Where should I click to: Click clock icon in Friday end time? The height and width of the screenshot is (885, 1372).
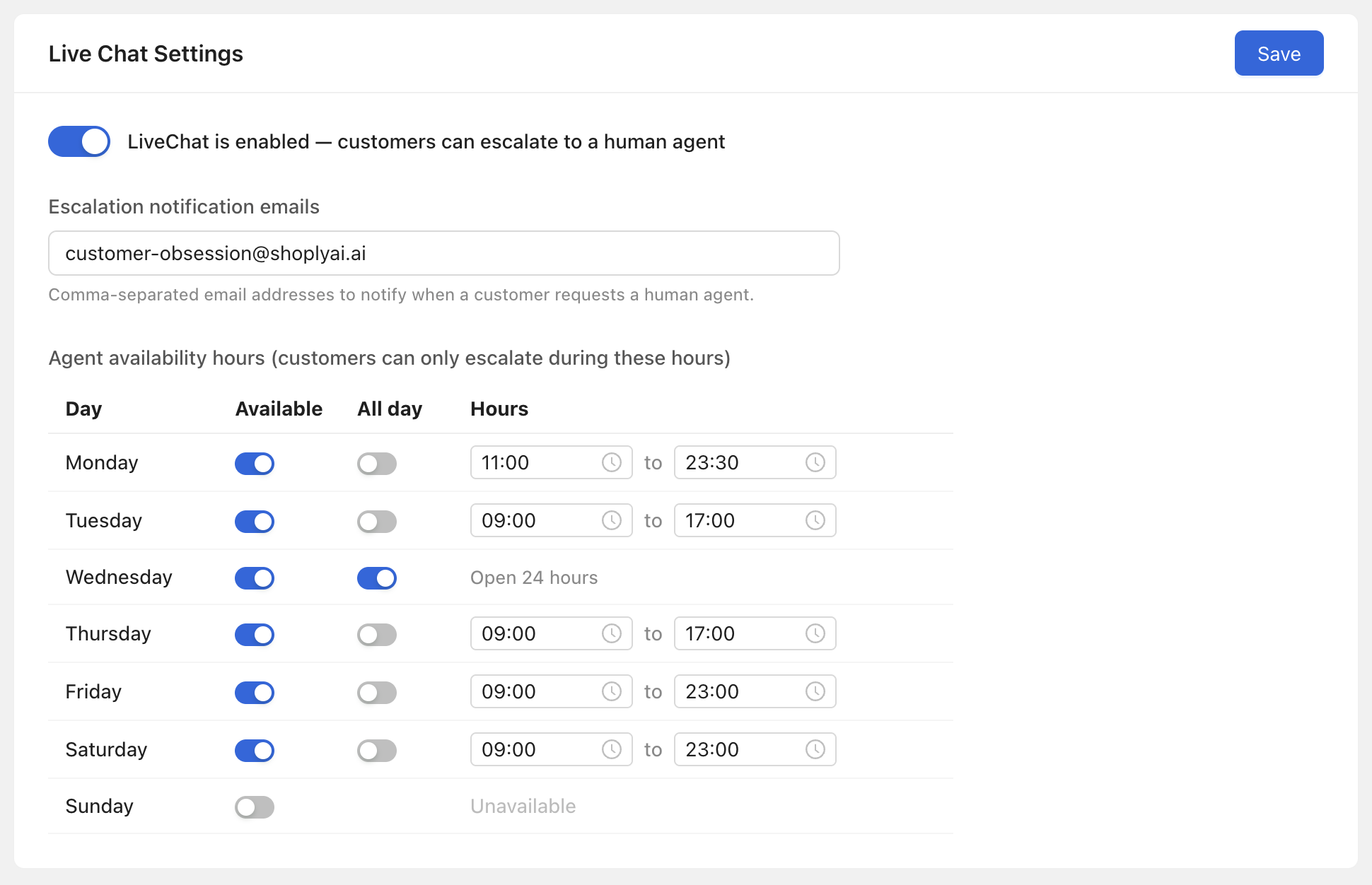pyautogui.click(x=815, y=691)
